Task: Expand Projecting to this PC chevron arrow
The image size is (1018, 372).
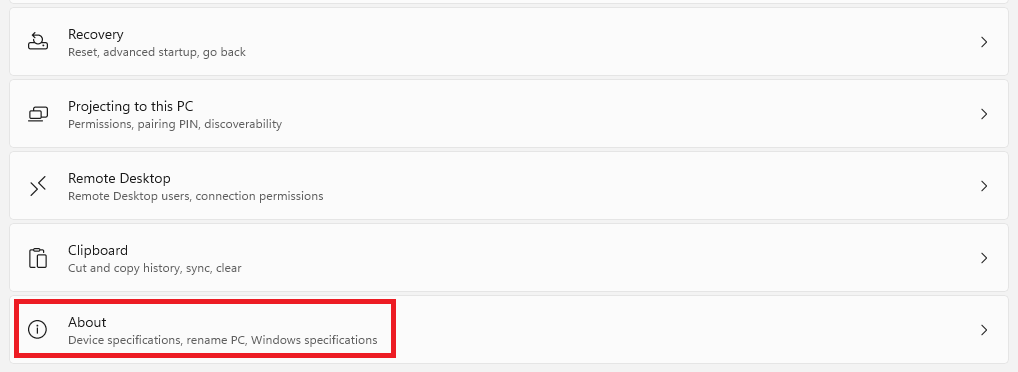Action: pos(984,114)
